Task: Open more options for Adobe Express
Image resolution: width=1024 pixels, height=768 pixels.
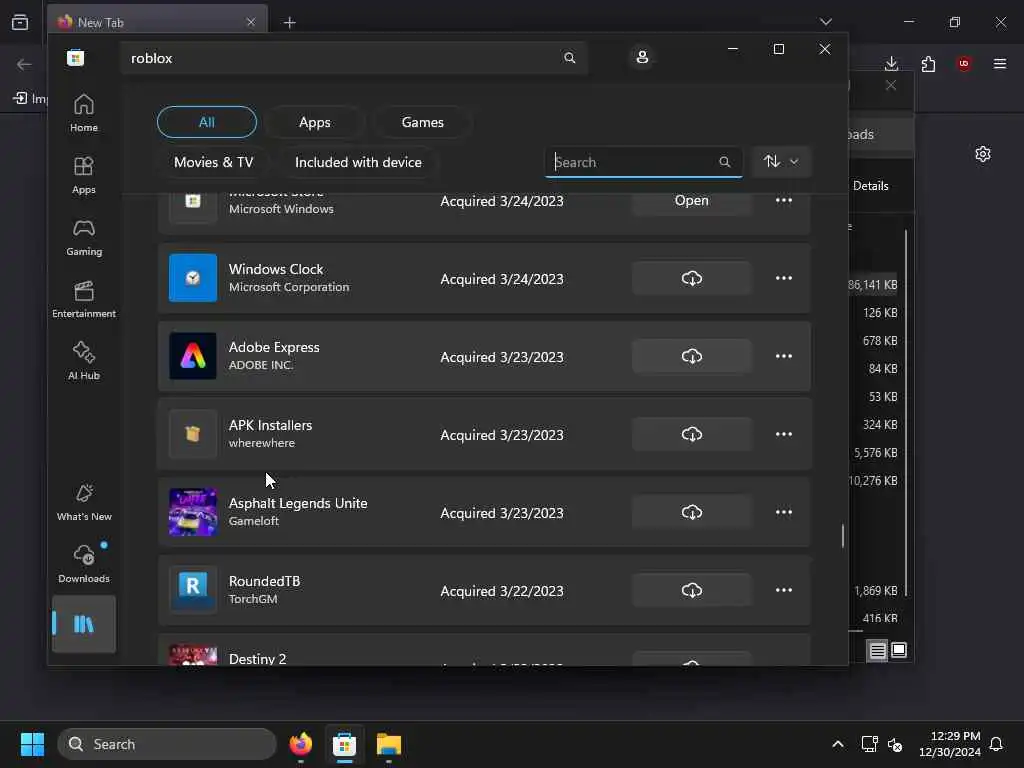Action: [784, 357]
